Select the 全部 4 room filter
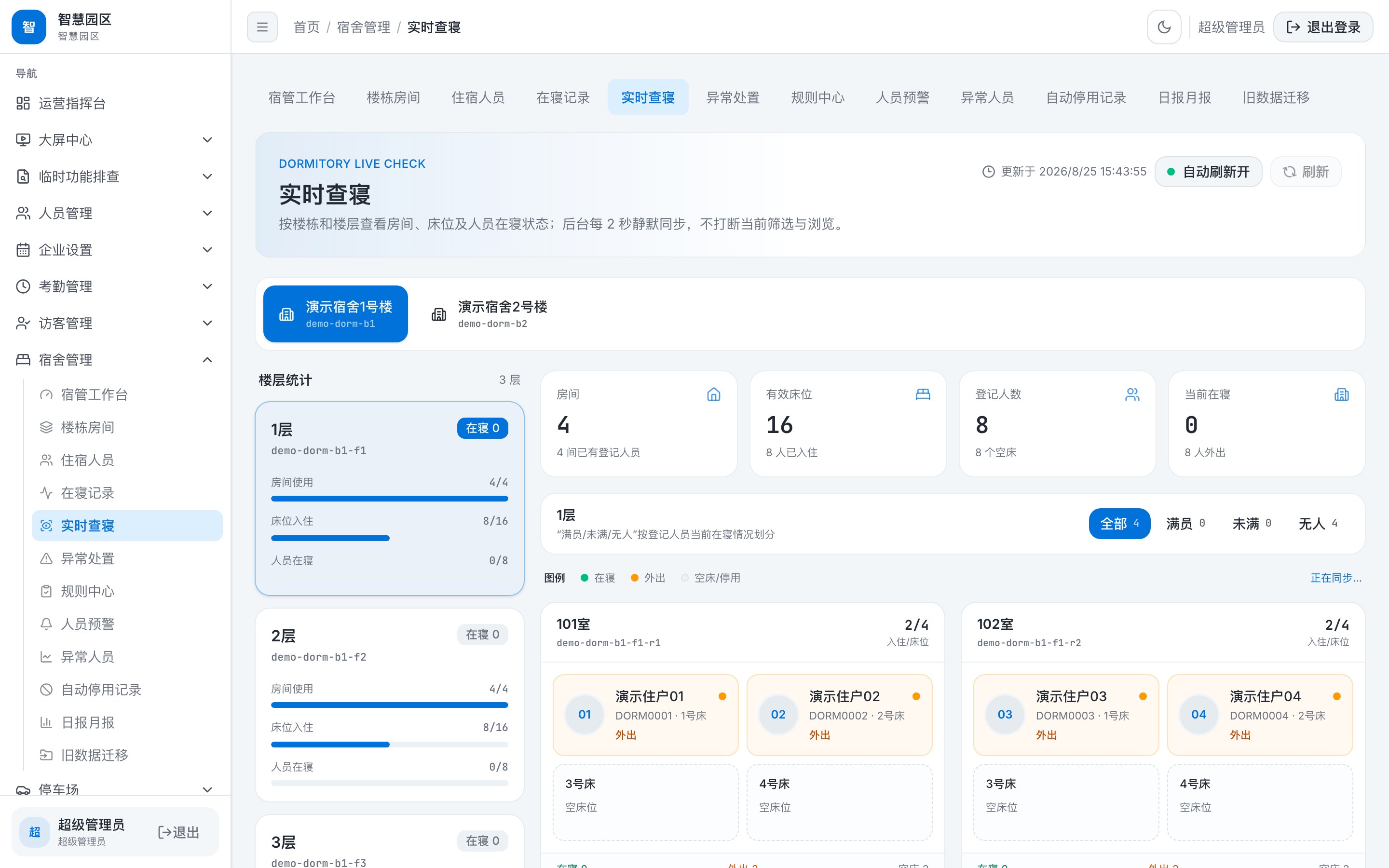The image size is (1389, 868). pyautogui.click(x=1119, y=524)
